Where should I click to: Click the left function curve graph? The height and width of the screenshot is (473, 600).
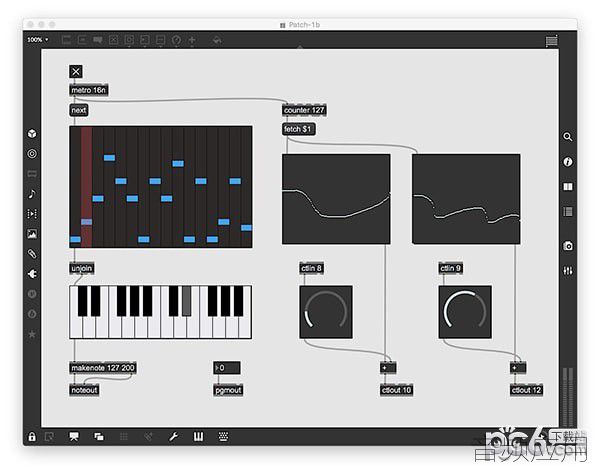tap(336, 199)
